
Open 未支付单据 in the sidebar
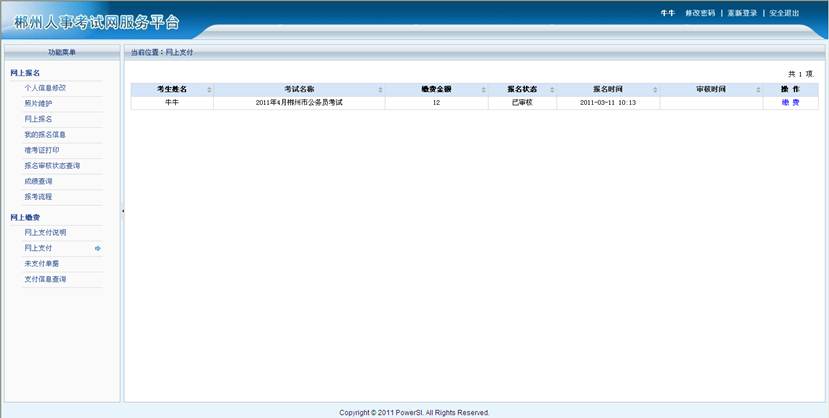point(41,263)
